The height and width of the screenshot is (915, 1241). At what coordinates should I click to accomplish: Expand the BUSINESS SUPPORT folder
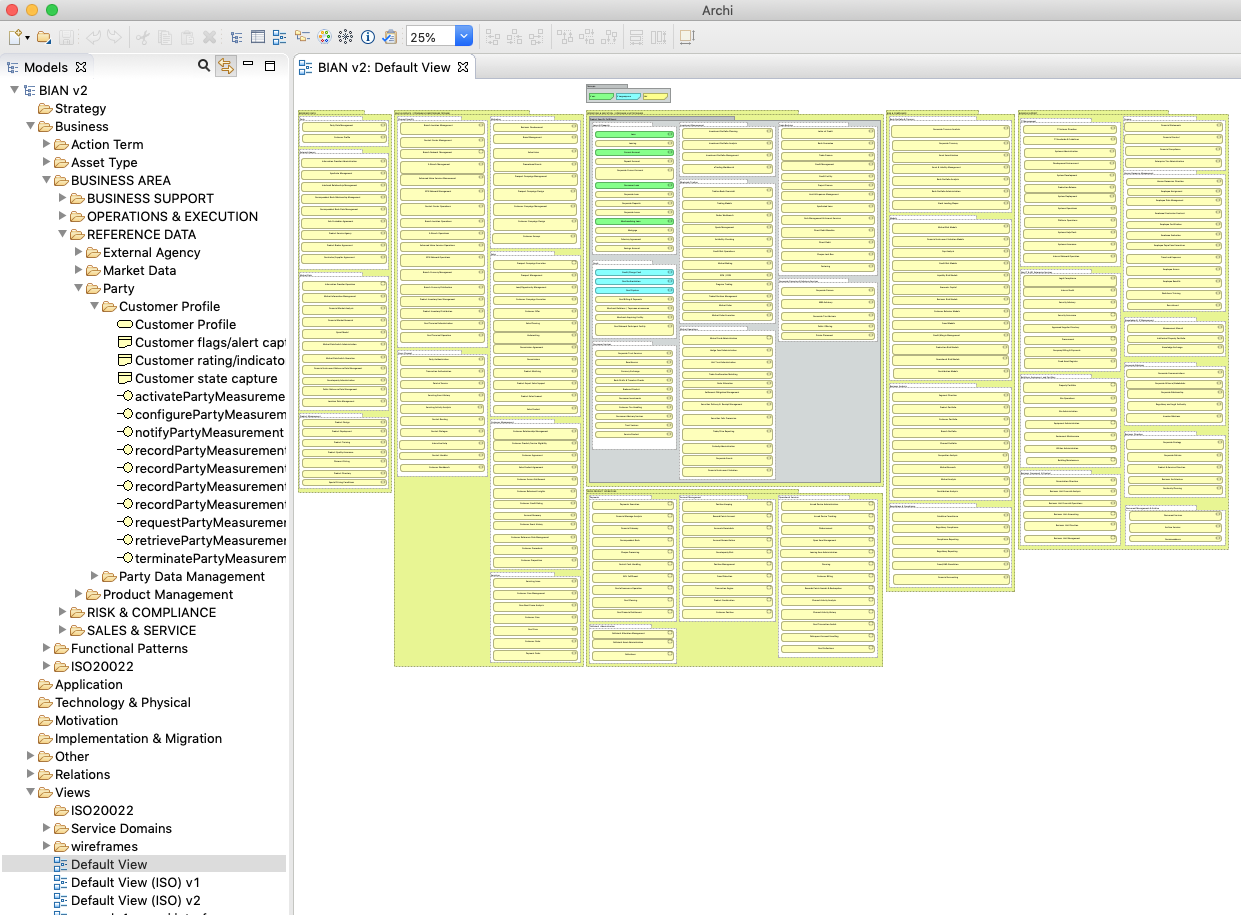pyautogui.click(x=63, y=198)
